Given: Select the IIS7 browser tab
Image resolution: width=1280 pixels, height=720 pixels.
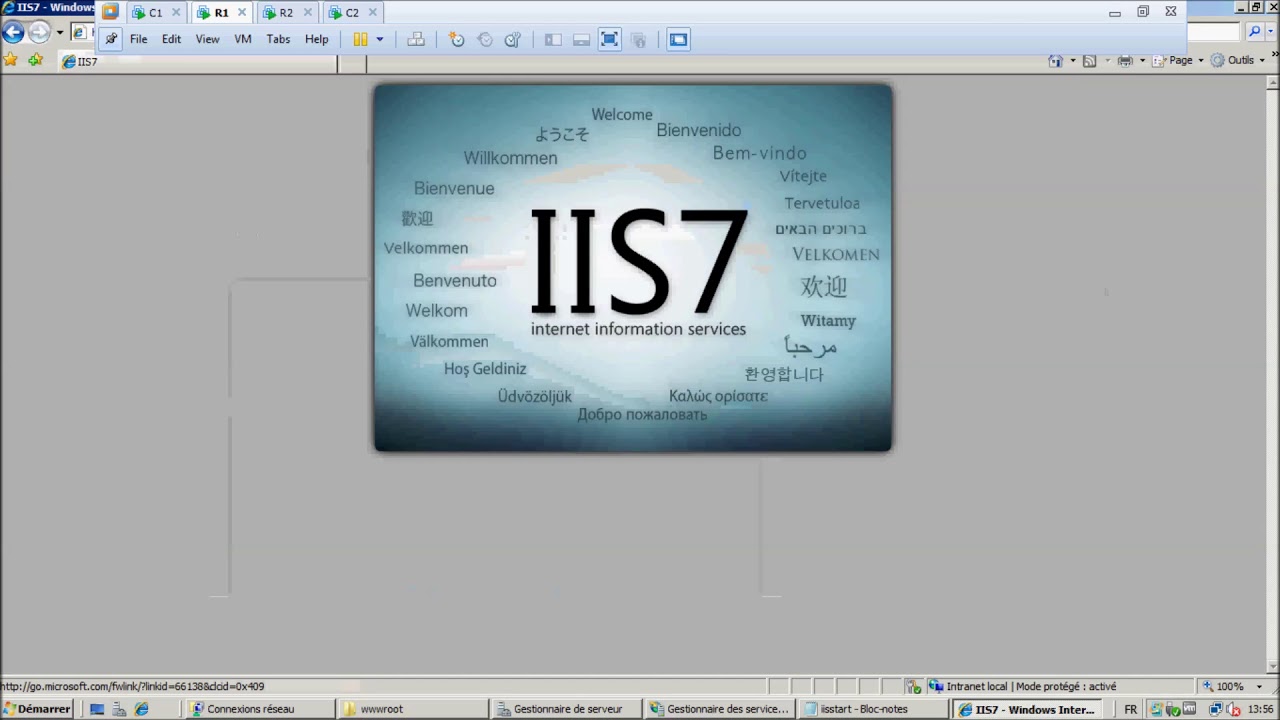Looking at the screenshot, I should pos(198,62).
